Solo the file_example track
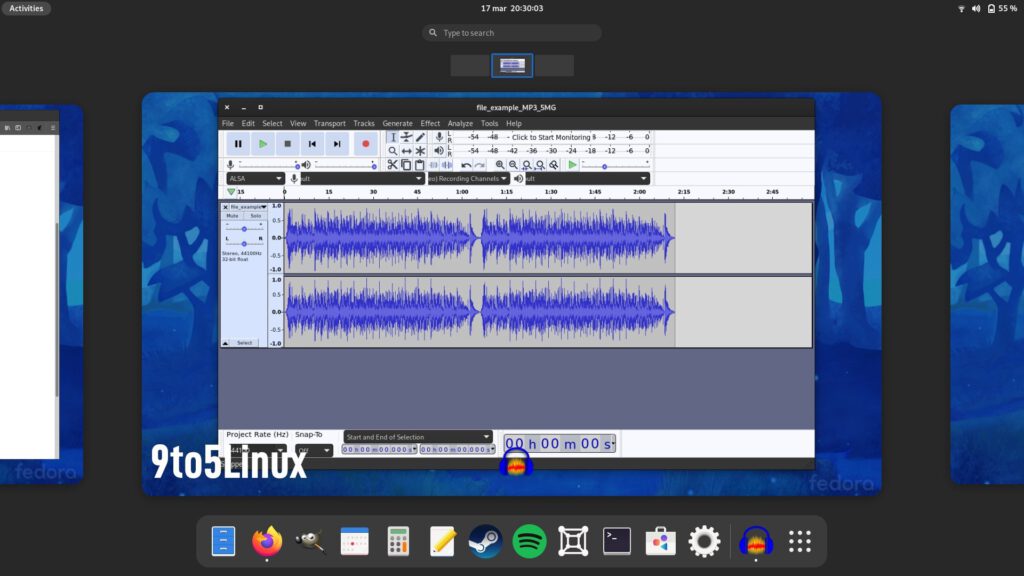 (x=255, y=216)
